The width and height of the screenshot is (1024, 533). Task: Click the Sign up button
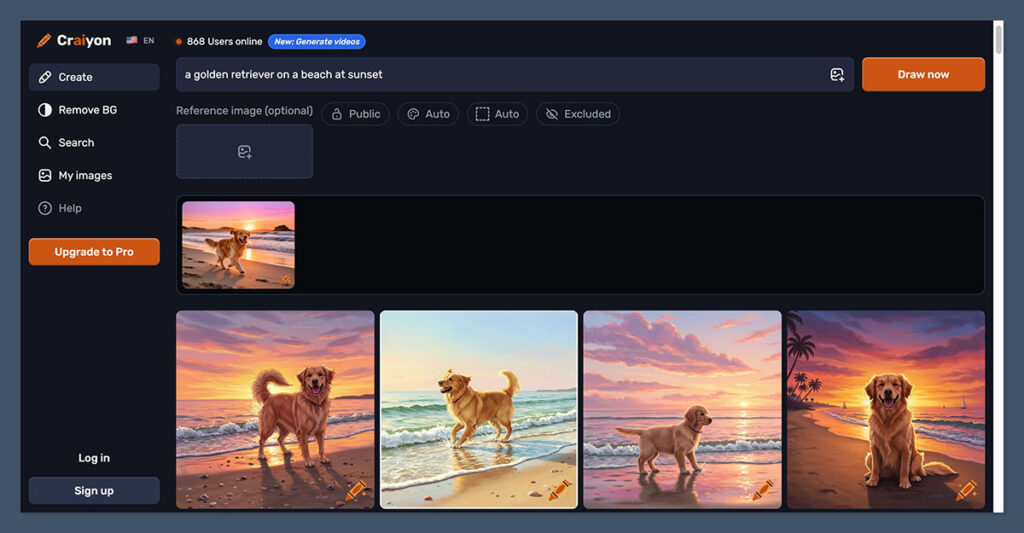94,491
